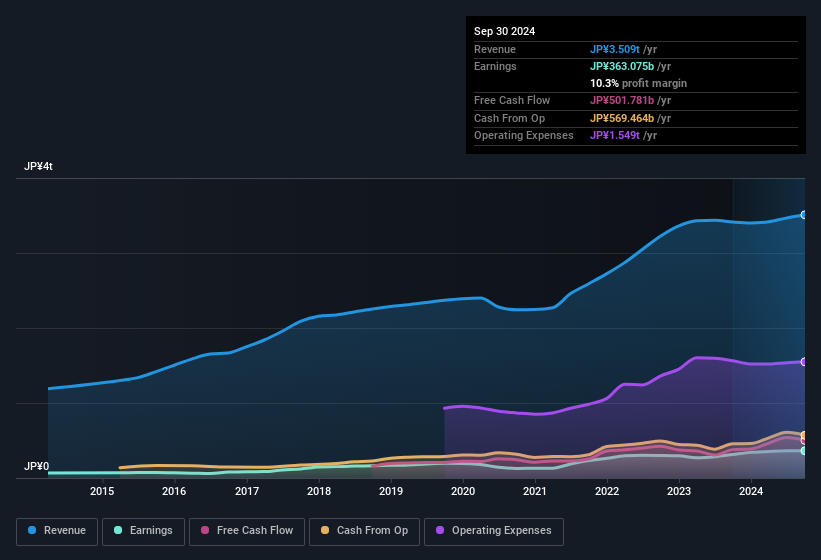Click the JP¥501.781b free cash flow value
This screenshot has height=560, width=821.
[622, 100]
